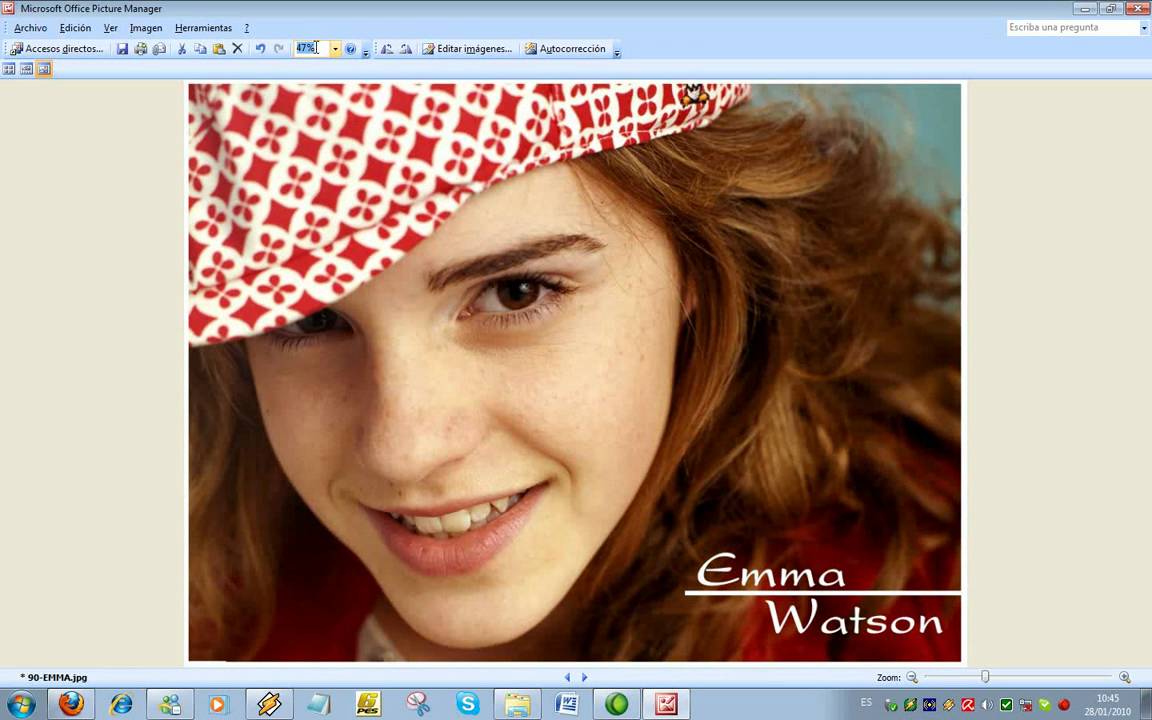This screenshot has width=1152, height=720.
Task: Open the PES 6 taskbar icon
Action: point(367,705)
